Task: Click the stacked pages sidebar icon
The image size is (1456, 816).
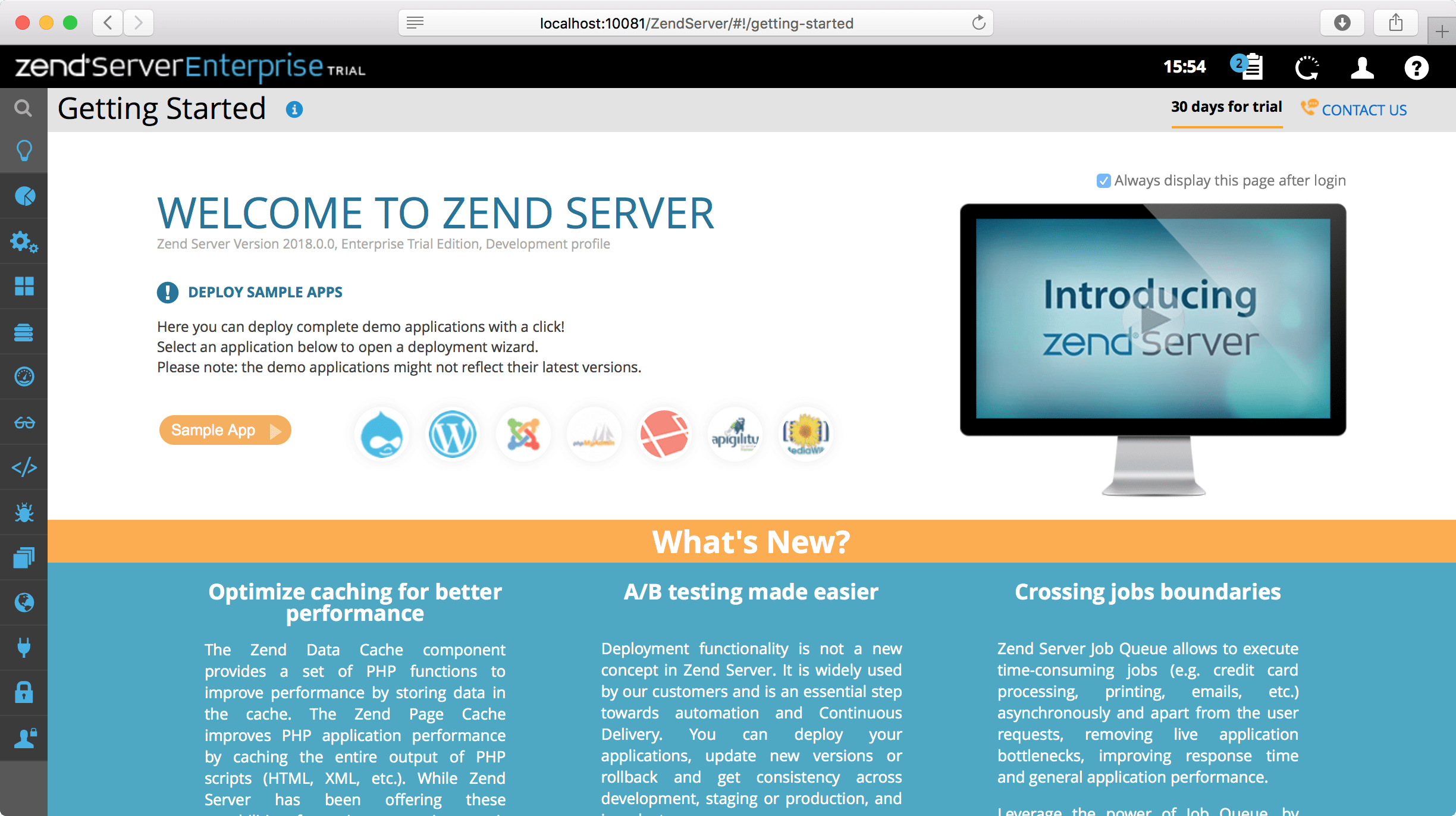Action: tap(24, 557)
